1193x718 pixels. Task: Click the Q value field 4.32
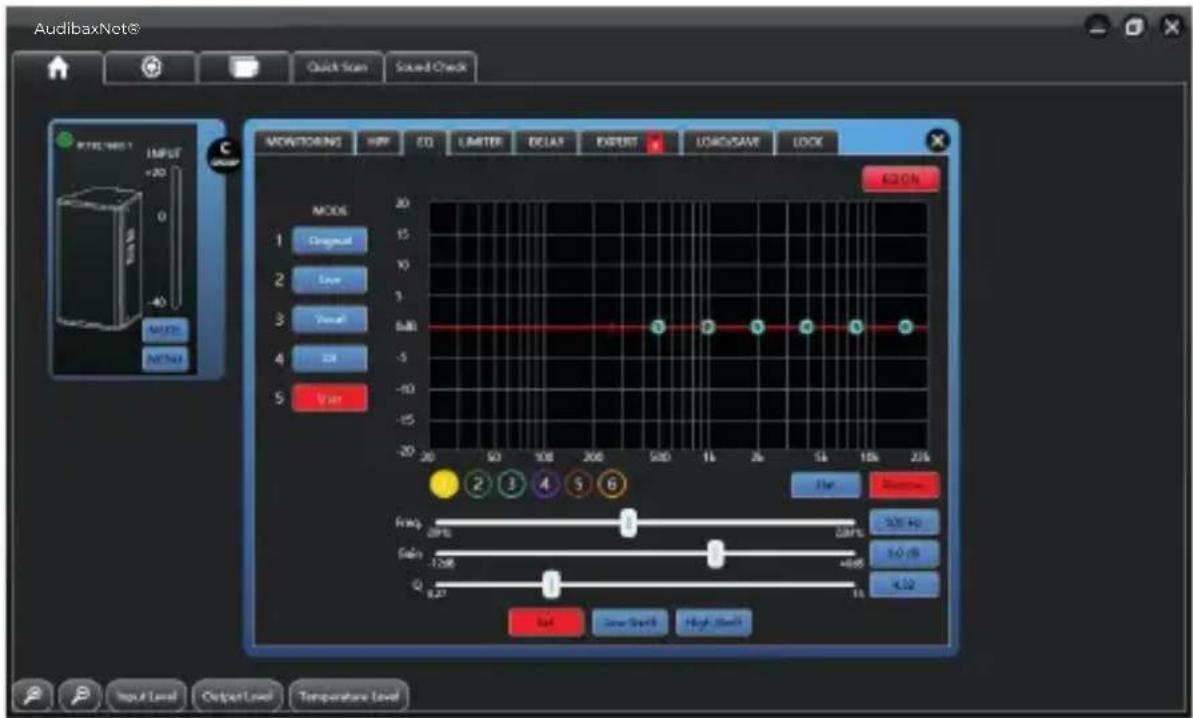(x=904, y=585)
